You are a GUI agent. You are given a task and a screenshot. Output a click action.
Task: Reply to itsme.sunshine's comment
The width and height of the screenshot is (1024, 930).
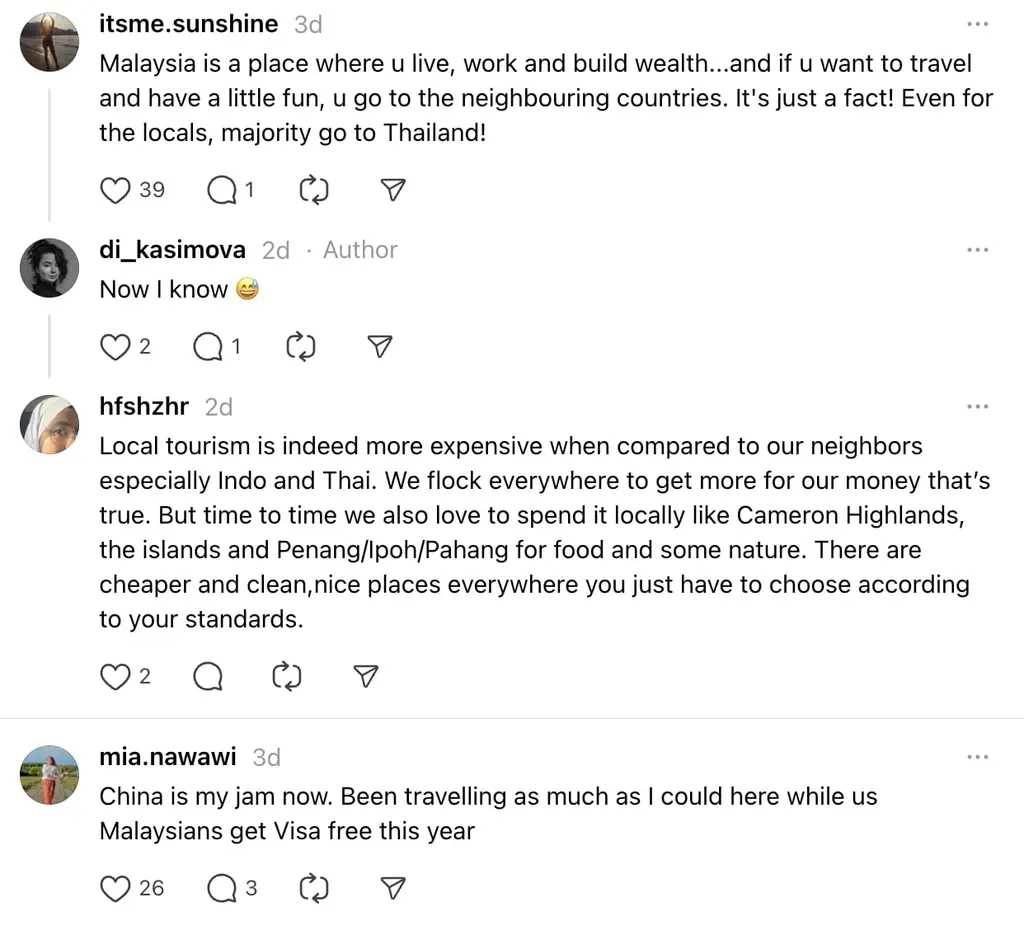point(222,190)
